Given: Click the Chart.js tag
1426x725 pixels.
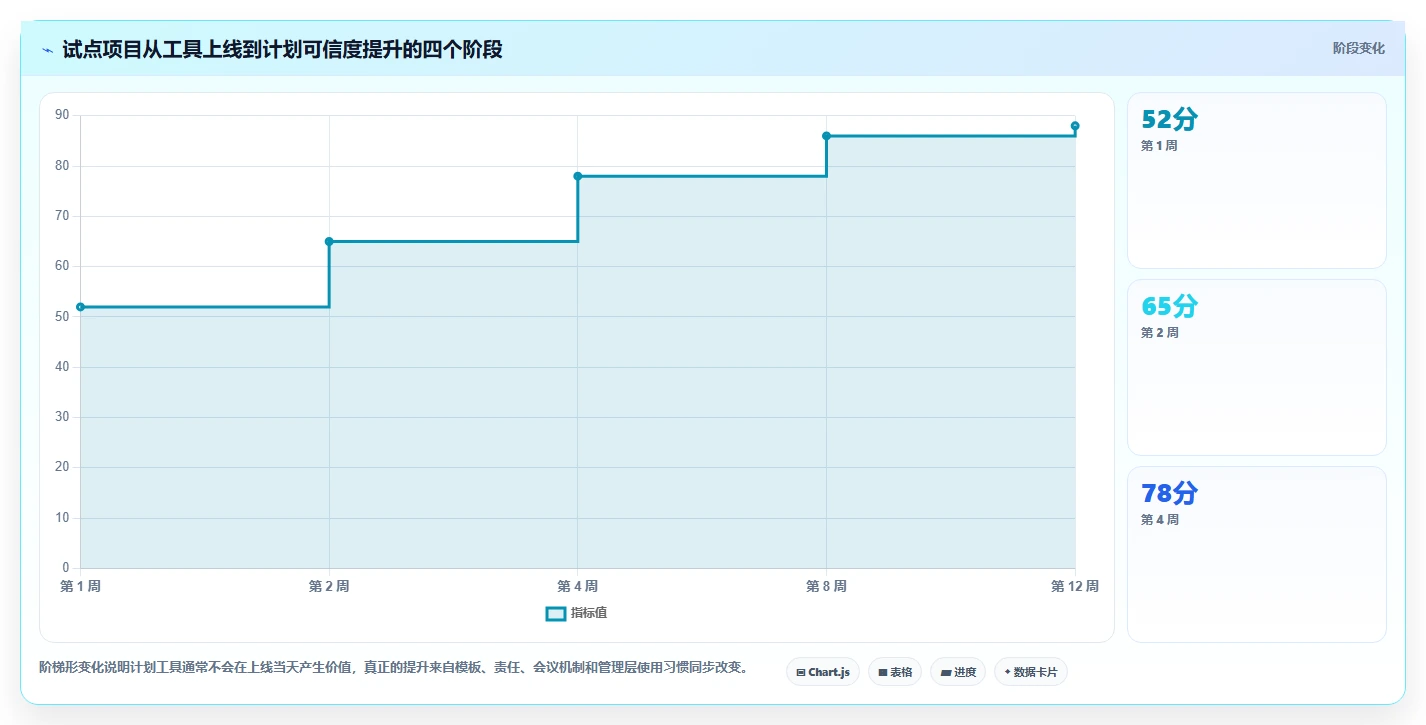Looking at the screenshot, I should click(822, 672).
